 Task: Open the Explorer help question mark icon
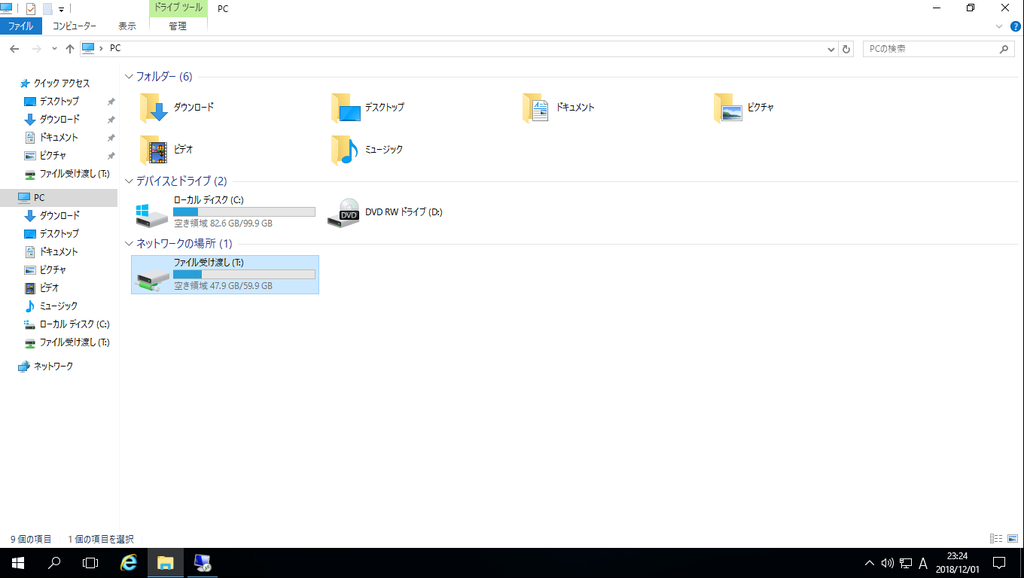coord(1016,27)
